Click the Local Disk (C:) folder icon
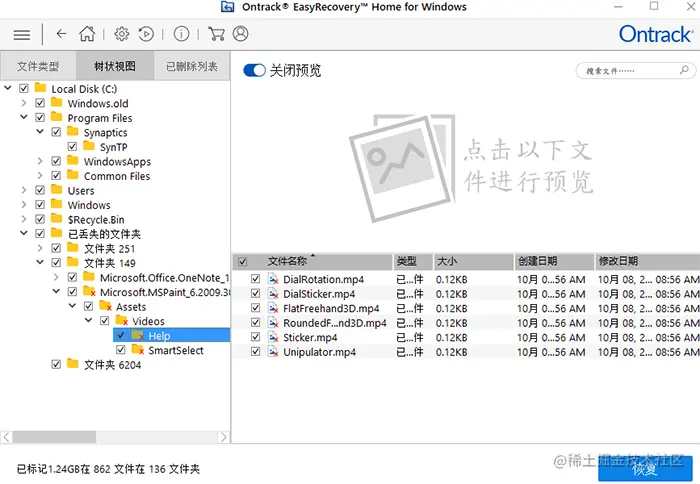Screen dimensions: 700x484 pyautogui.click(x=41, y=88)
